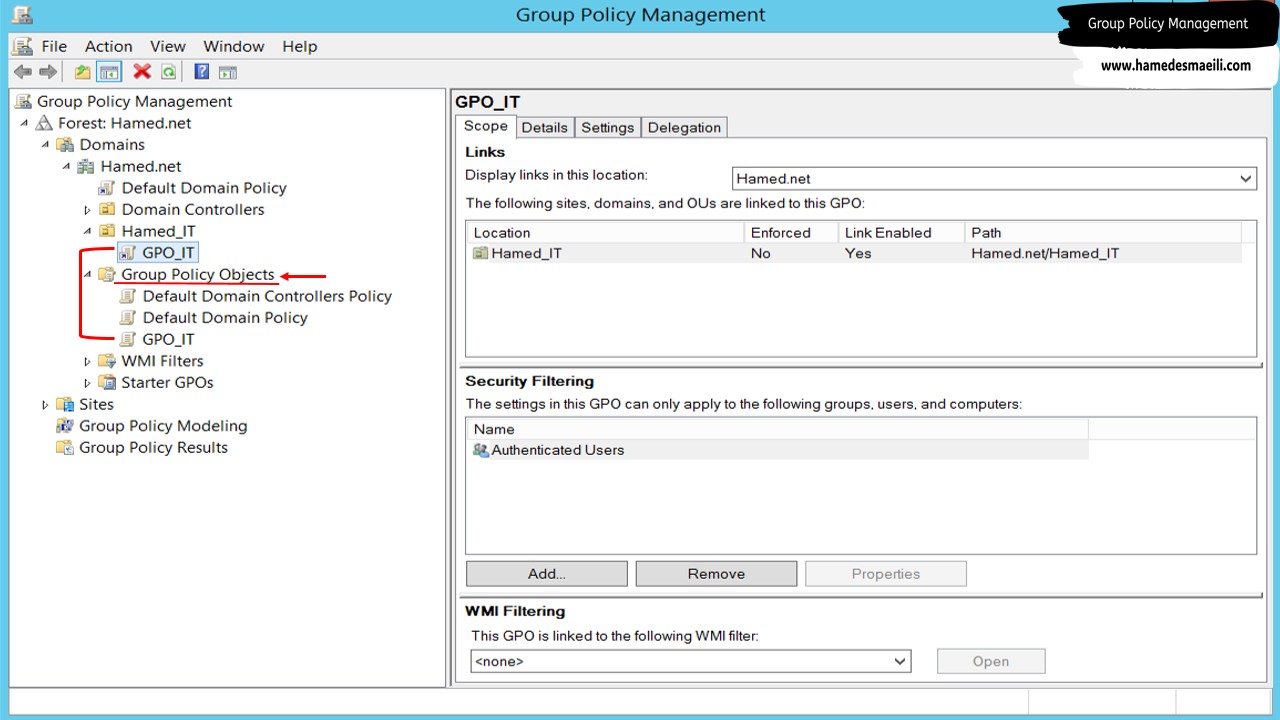Collapse the Group Policy Objects node

click(88, 275)
